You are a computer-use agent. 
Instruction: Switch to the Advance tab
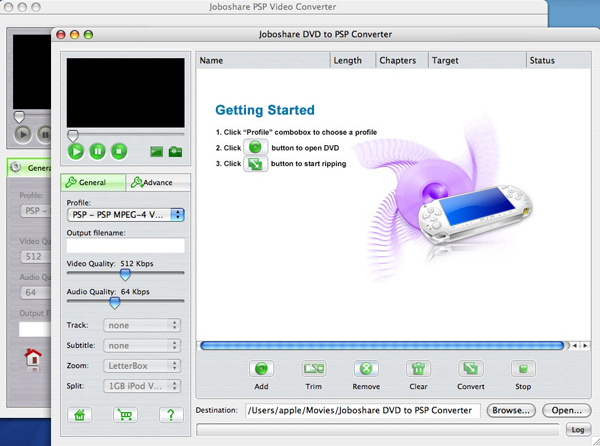tap(155, 182)
